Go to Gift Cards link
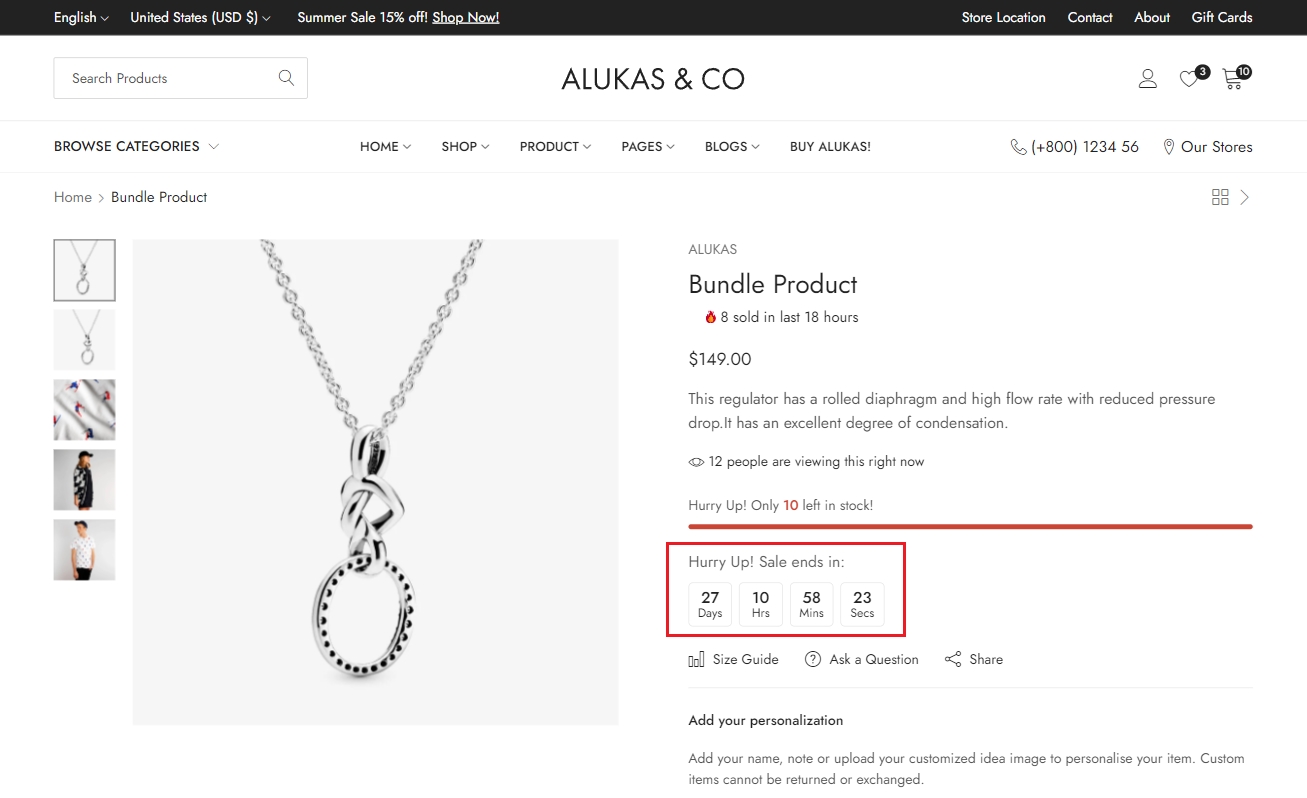The height and width of the screenshot is (798, 1307). coord(1221,17)
